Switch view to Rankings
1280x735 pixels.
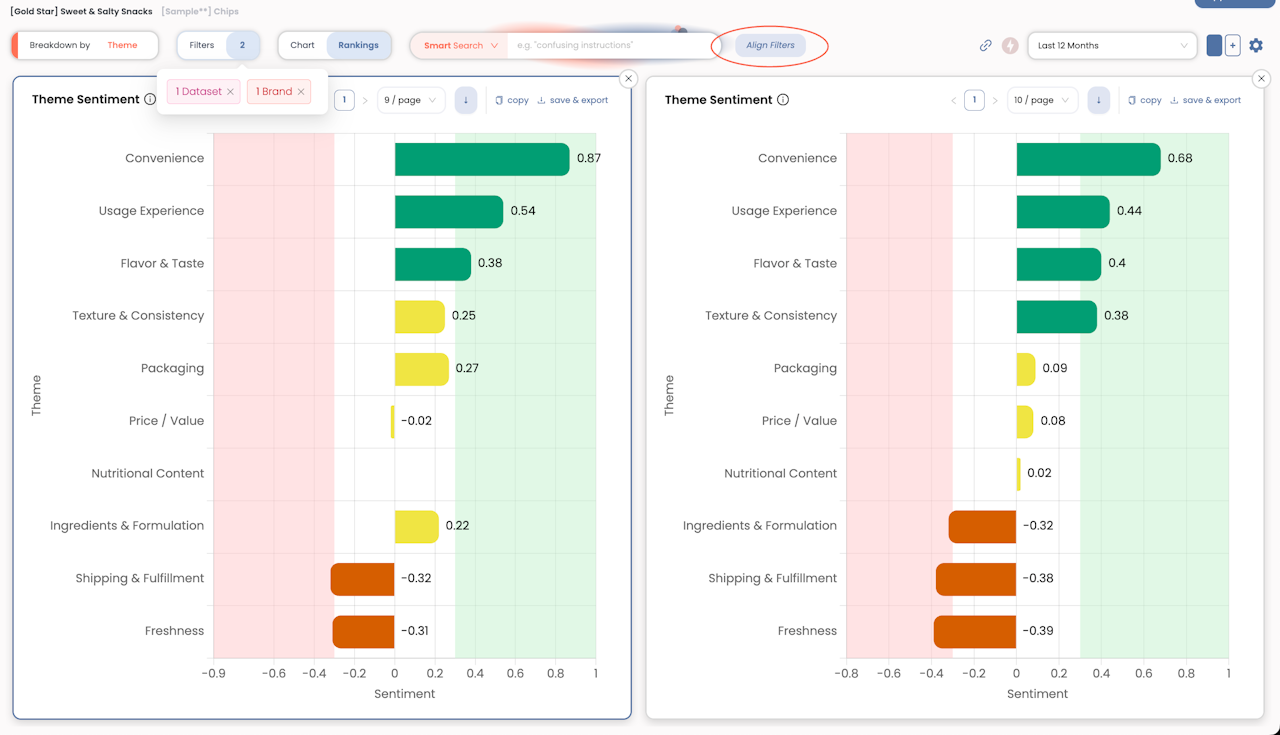[358, 46]
